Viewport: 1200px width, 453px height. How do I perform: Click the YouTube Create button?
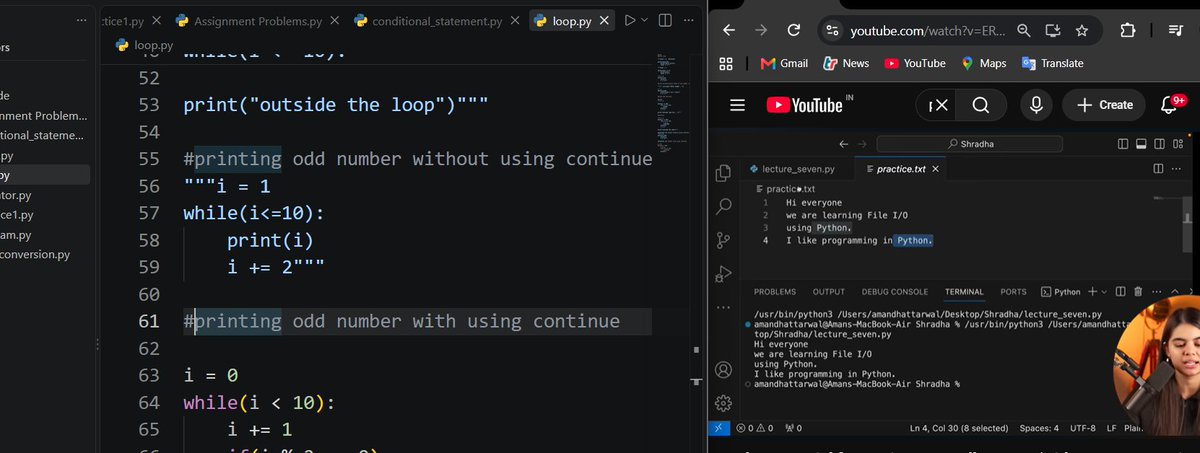1104,105
